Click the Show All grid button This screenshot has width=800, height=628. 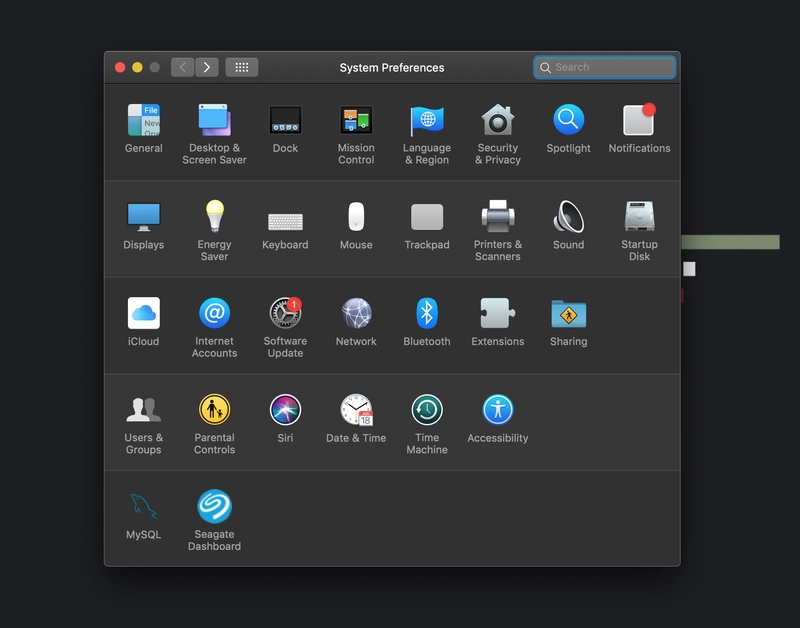(x=242, y=67)
